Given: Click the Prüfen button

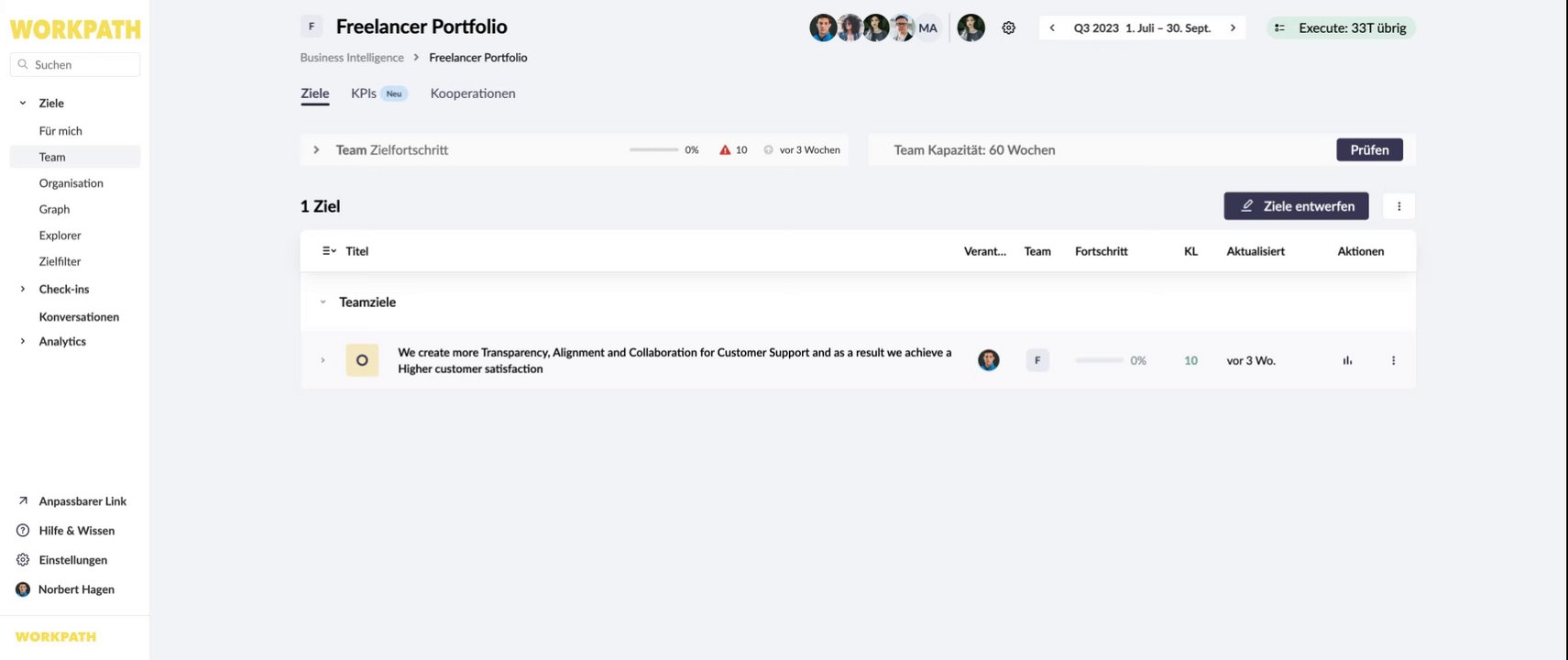Looking at the screenshot, I should click(1369, 150).
